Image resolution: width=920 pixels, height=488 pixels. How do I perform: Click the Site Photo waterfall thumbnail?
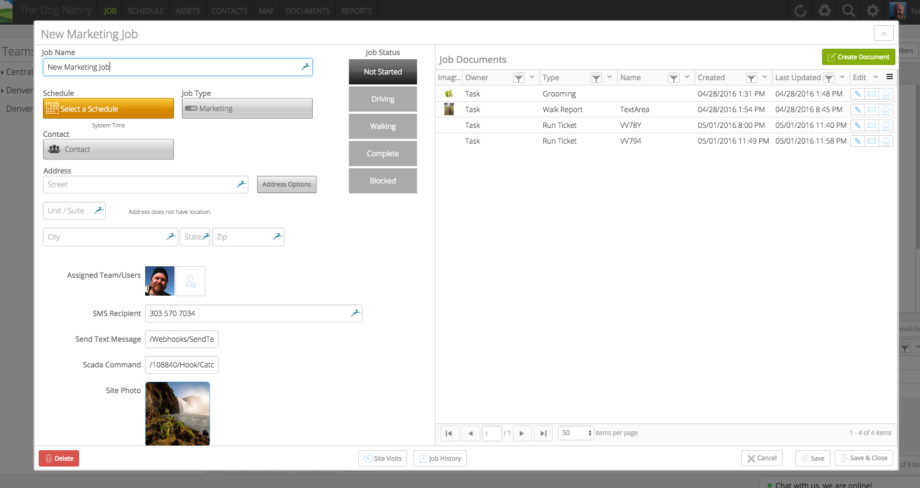click(x=178, y=414)
